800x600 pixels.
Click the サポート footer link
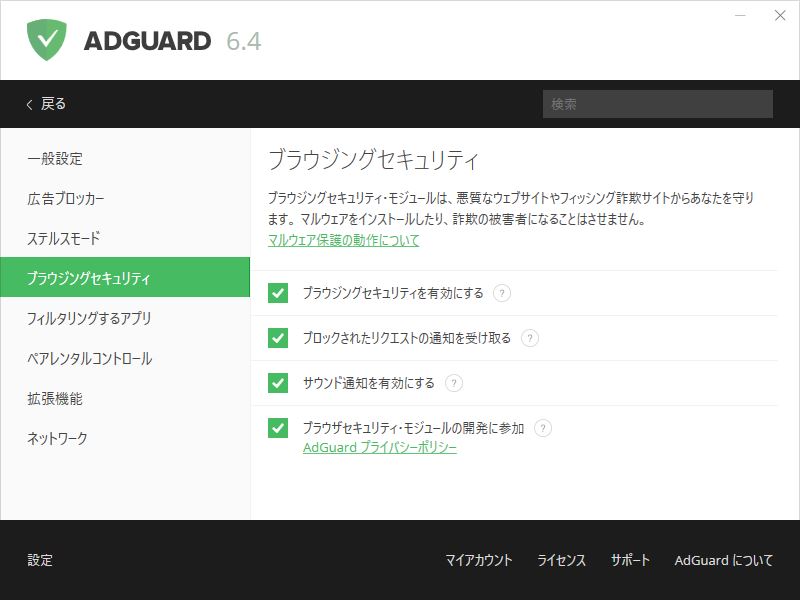(x=630, y=560)
